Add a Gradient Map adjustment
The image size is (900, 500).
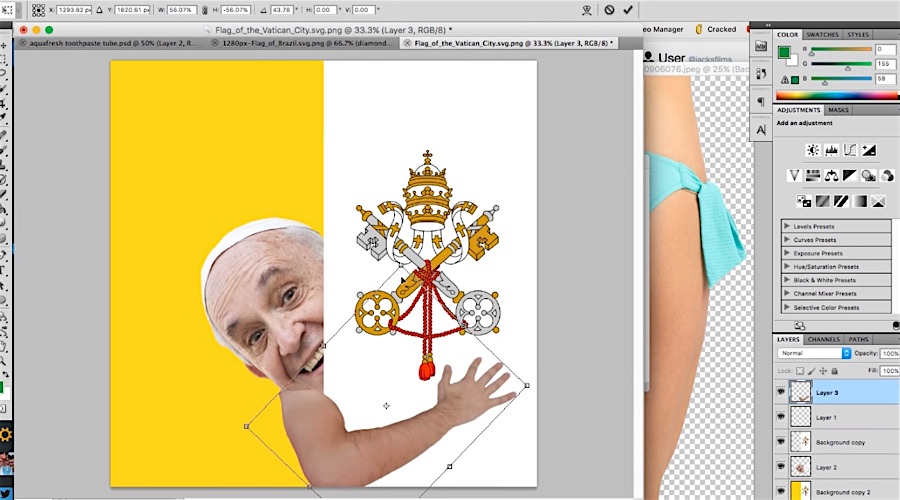click(x=860, y=201)
